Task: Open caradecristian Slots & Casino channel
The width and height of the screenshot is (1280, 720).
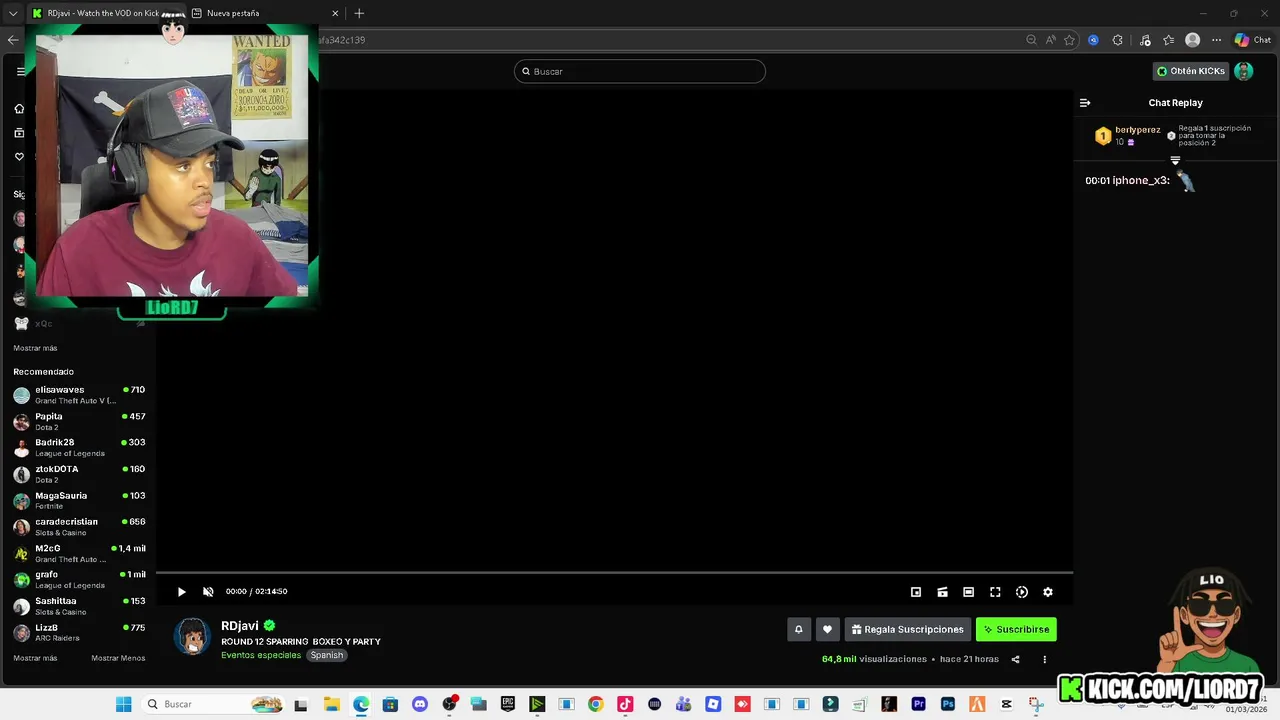Action: tap(79, 527)
